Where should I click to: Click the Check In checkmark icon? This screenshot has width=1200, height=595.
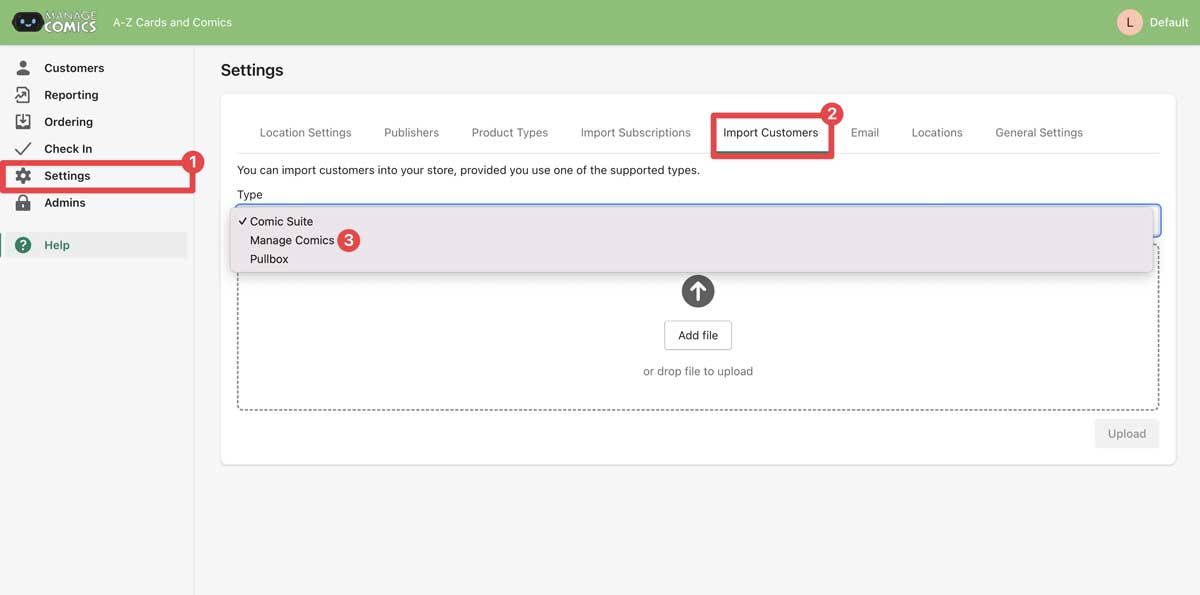click(x=23, y=149)
